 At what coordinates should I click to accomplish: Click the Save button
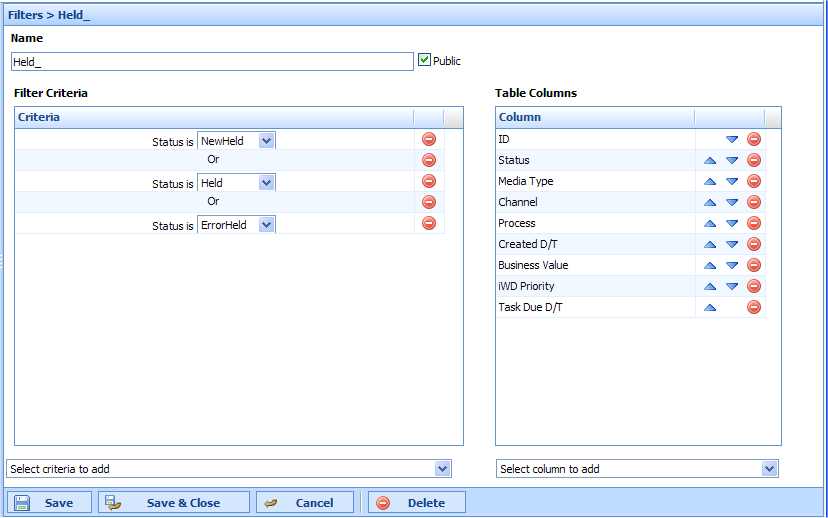coord(49,502)
